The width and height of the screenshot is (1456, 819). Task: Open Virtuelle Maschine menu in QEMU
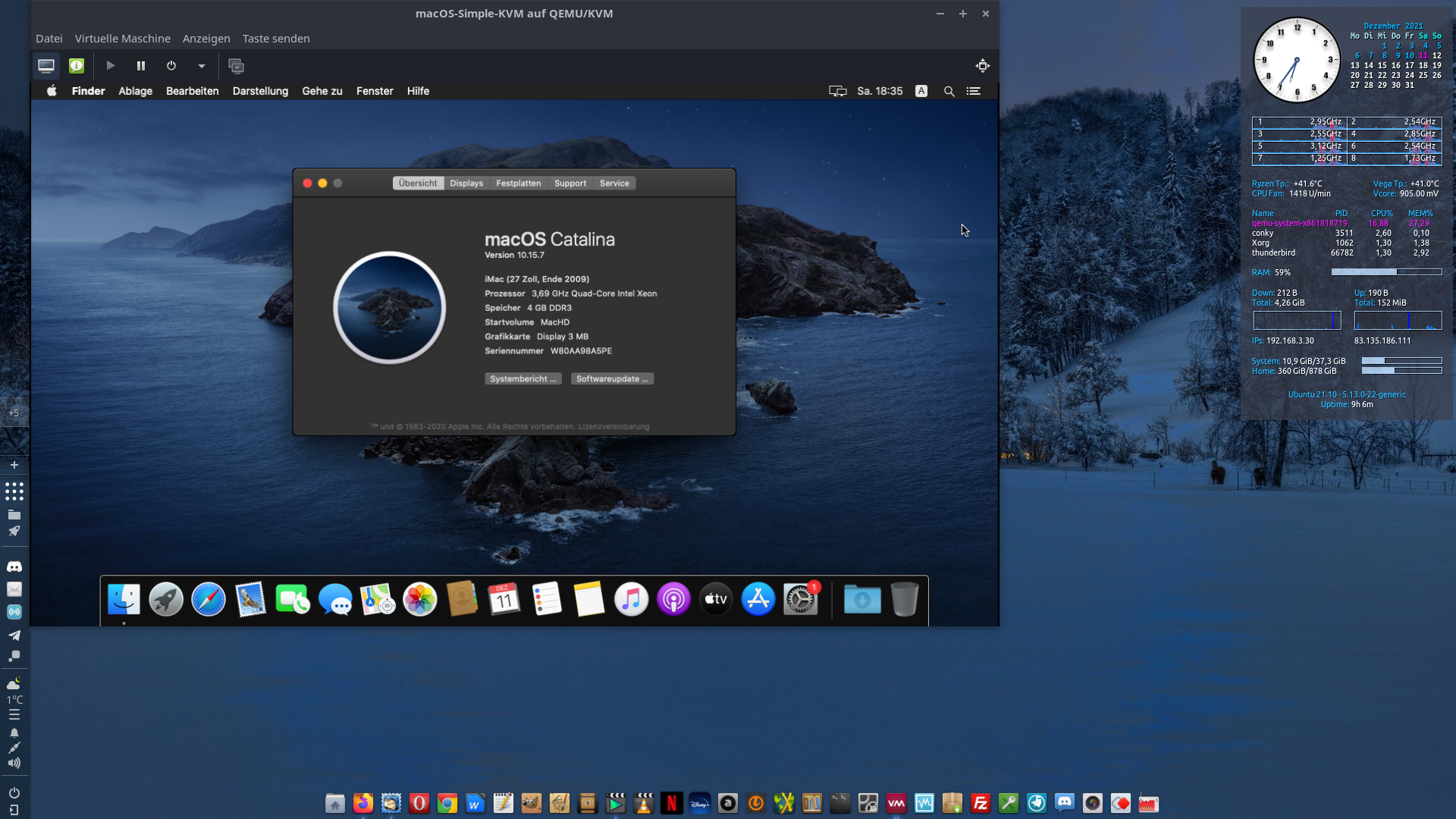point(123,38)
